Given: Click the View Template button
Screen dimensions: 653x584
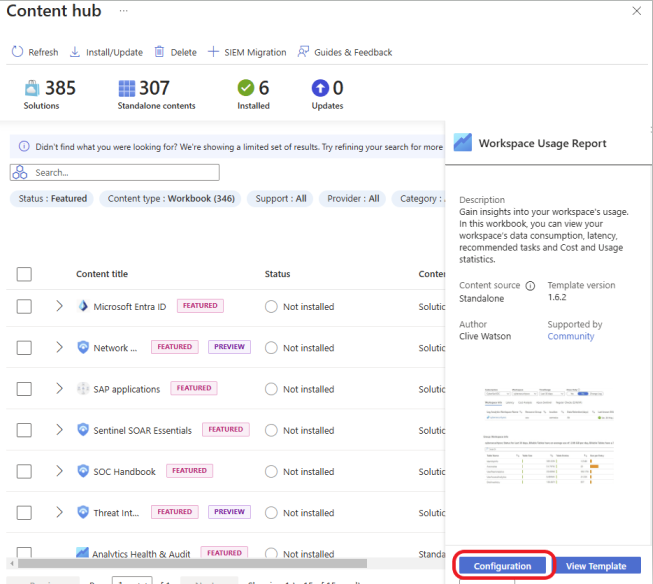Looking at the screenshot, I should point(596,566).
